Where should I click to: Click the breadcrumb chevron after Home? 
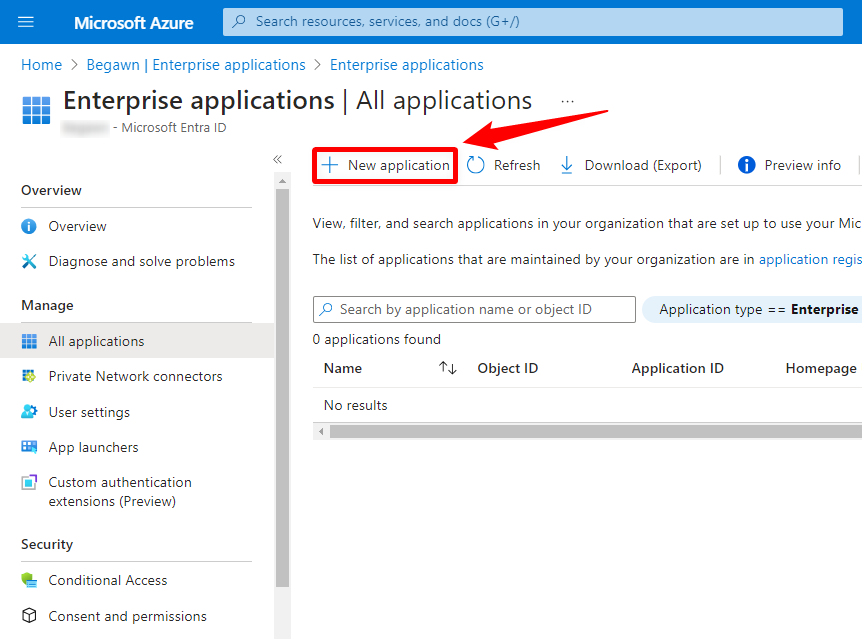tap(74, 65)
